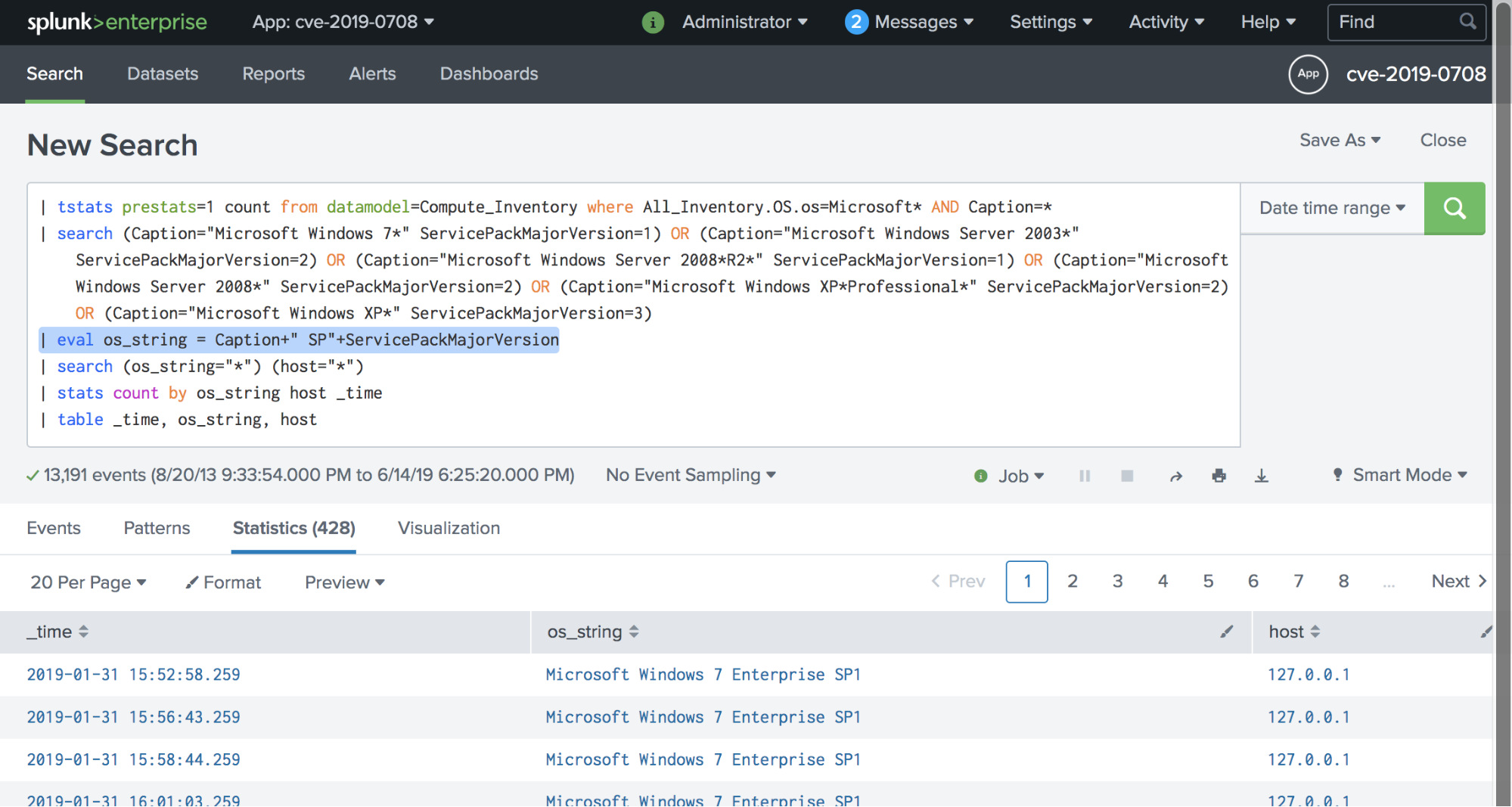1512x807 pixels.
Task: Go to results page 3
Action: (1117, 581)
